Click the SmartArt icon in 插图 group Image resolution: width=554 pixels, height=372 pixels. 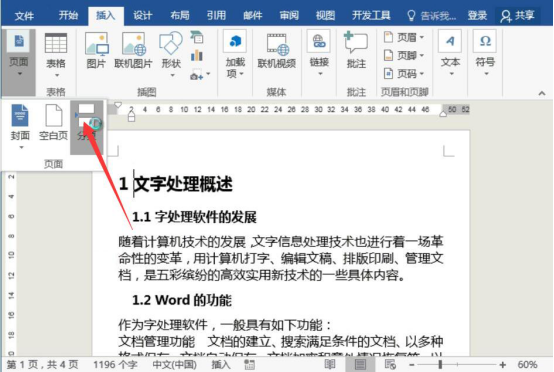click(x=197, y=37)
